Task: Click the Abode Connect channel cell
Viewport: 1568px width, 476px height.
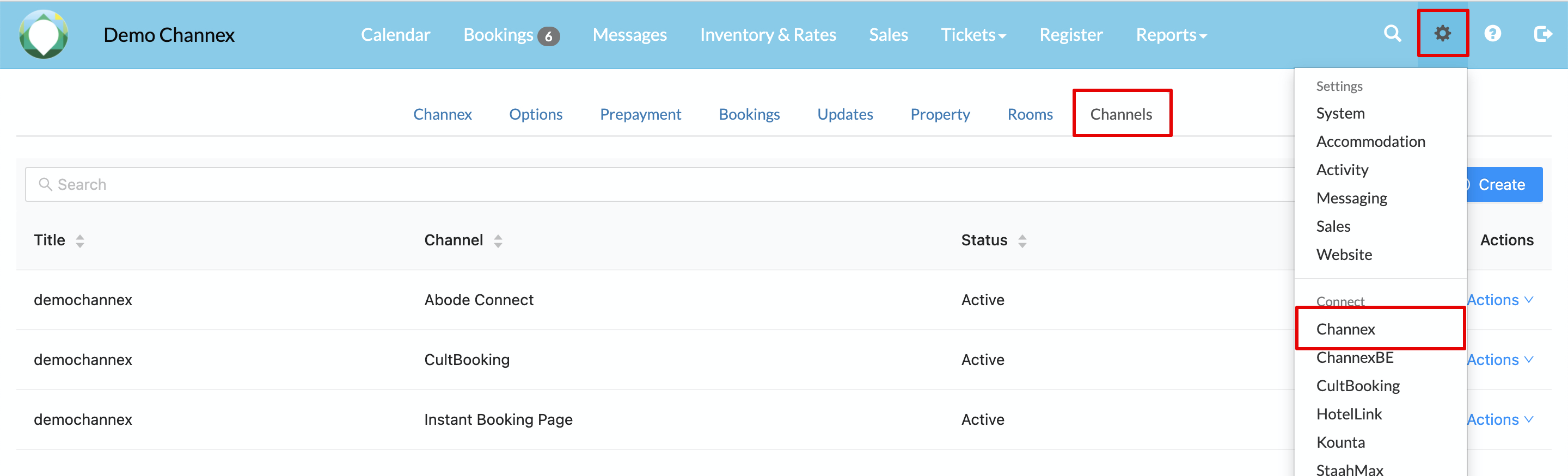Action: (479, 300)
